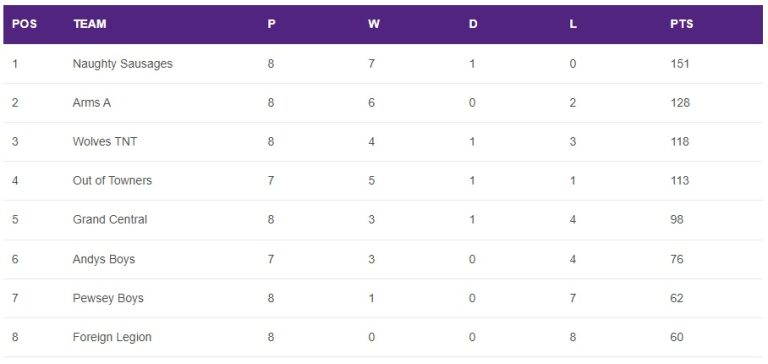Screen dimensions: 768x364
Task: Open the Pewsey Boys team name
Action: pyautogui.click(x=108, y=298)
